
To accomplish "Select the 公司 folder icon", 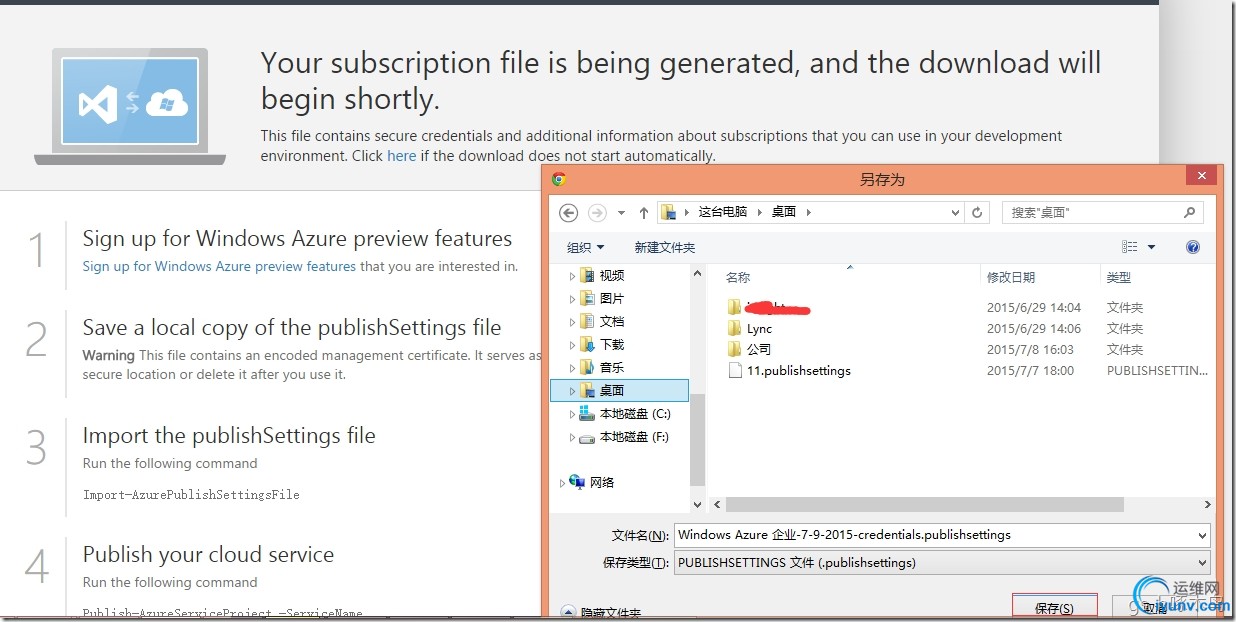I will click(x=735, y=349).
